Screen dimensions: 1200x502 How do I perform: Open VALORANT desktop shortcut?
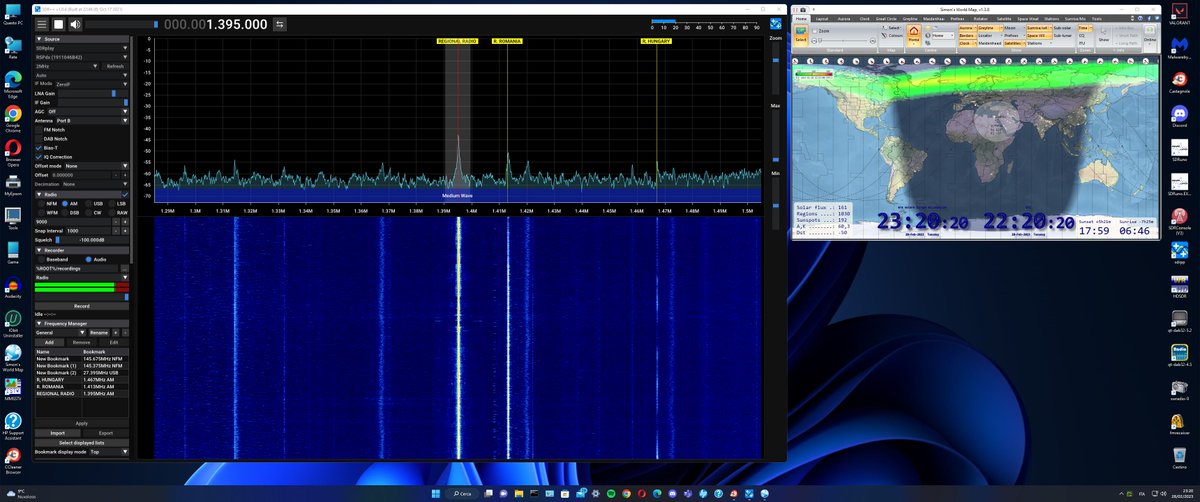[1179, 14]
